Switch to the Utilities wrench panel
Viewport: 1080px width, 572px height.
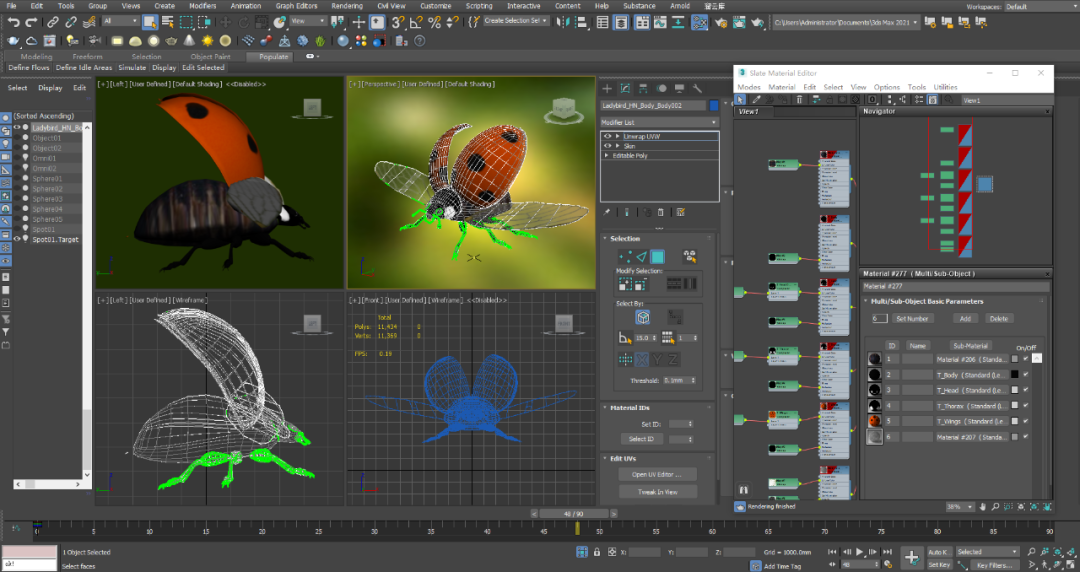coord(697,89)
